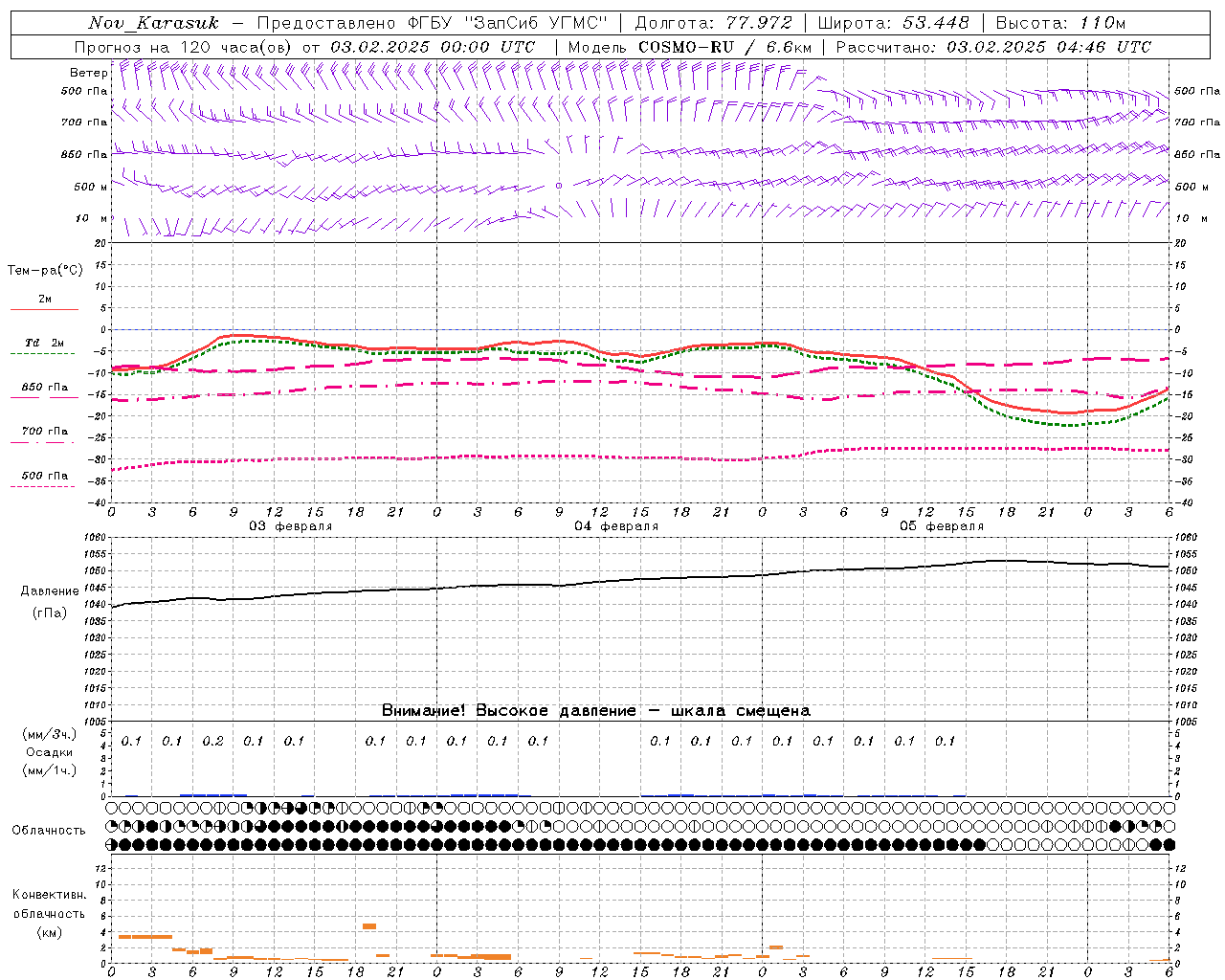Click the Долгота: 77.972 value
Image resolution: width=1225 pixels, height=980 pixels.
(714, 23)
